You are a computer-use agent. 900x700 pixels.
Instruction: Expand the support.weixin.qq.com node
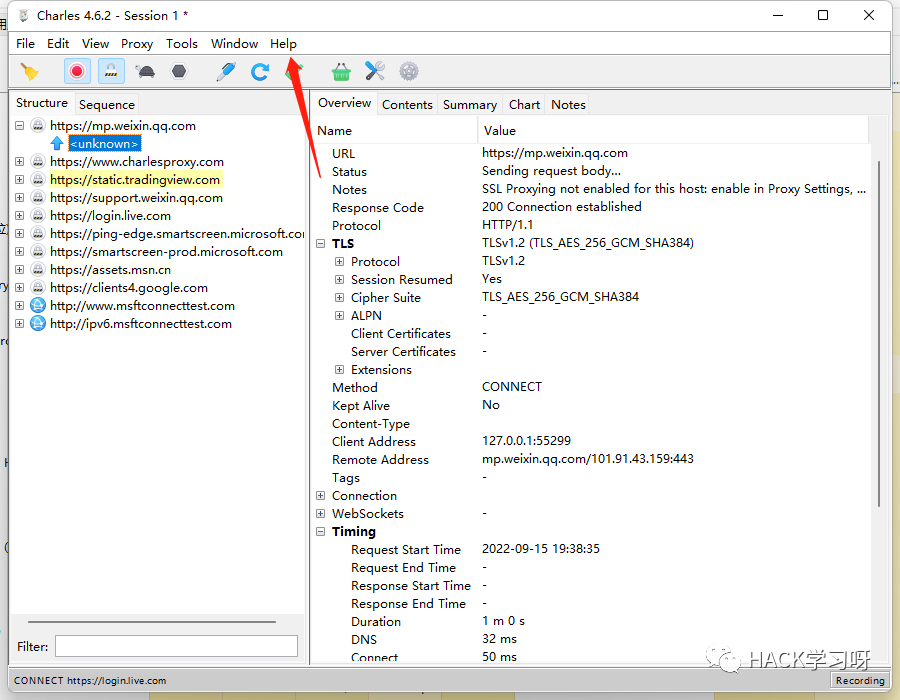20,197
